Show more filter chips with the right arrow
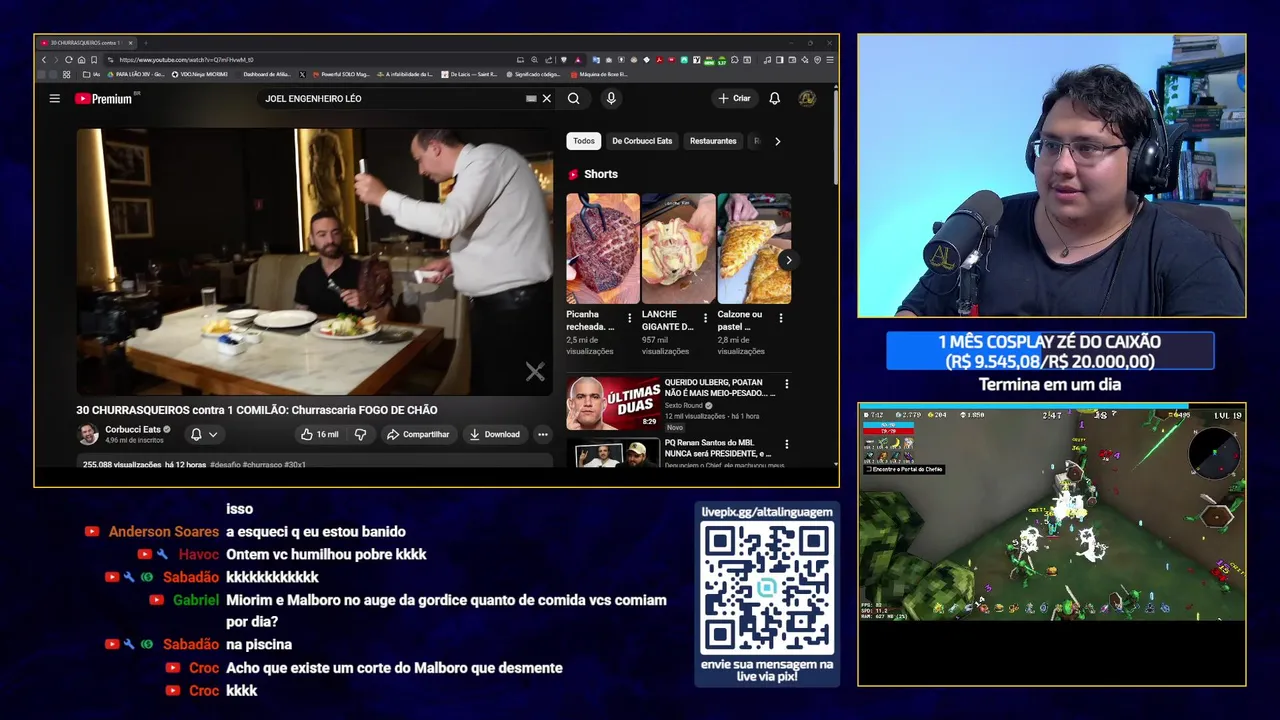 tap(778, 141)
